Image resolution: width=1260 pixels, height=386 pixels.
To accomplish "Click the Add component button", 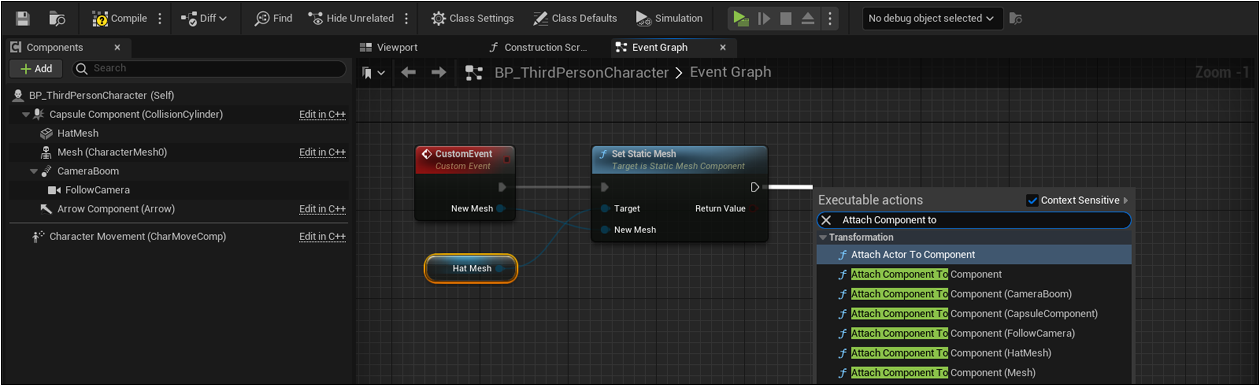I will 36,68.
